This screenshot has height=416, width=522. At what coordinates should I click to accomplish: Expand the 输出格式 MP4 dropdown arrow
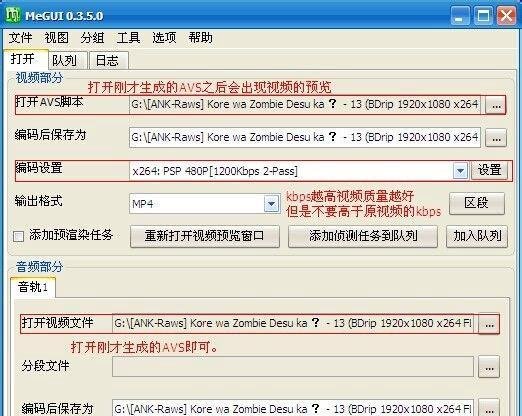(x=271, y=204)
